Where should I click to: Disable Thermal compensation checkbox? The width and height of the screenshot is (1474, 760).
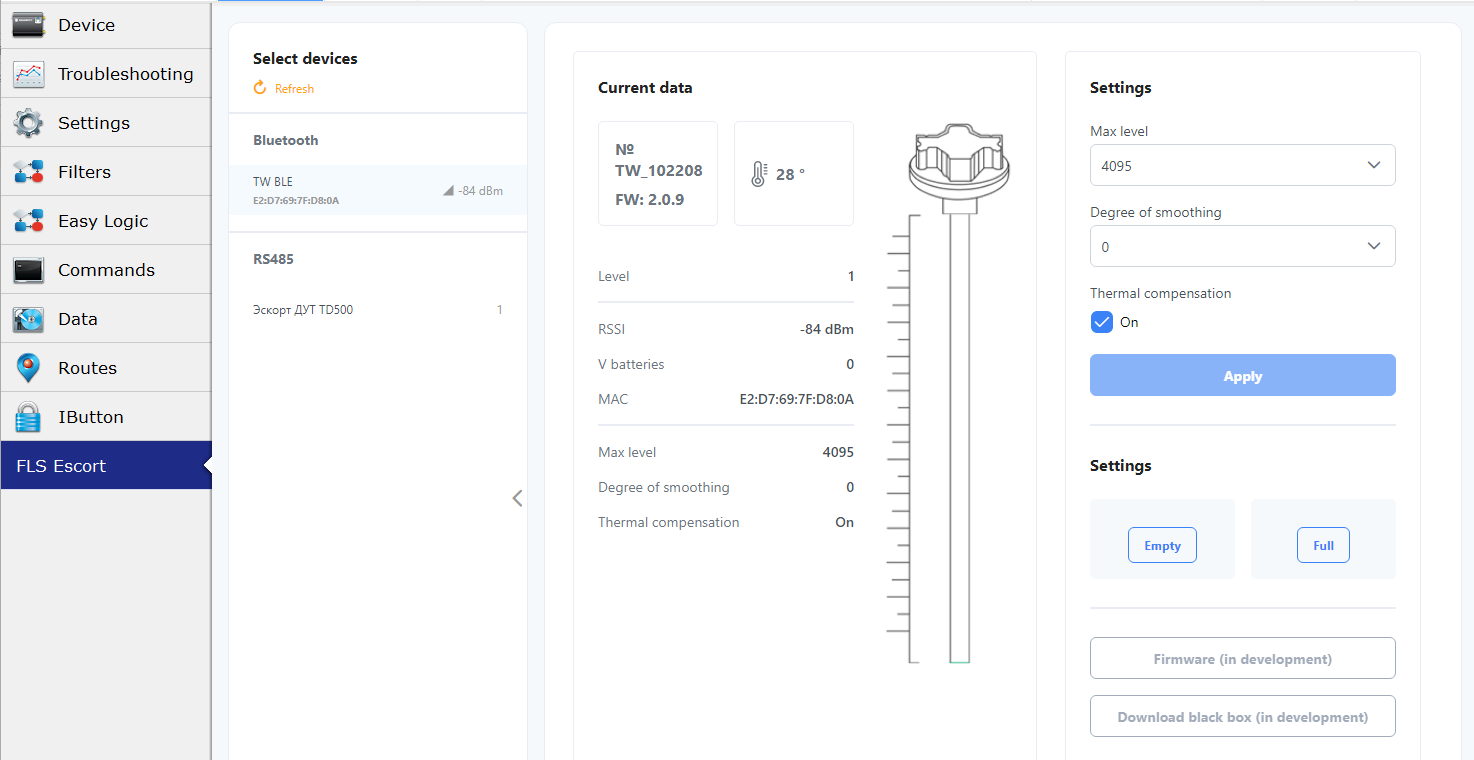pos(1101,322)
